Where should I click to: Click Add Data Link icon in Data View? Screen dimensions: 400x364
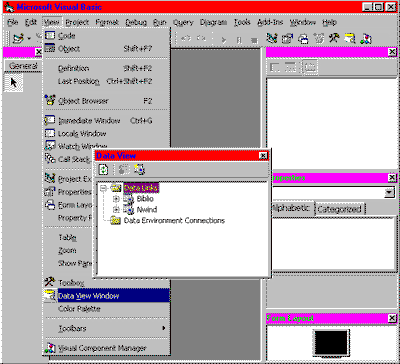(139, 170)
